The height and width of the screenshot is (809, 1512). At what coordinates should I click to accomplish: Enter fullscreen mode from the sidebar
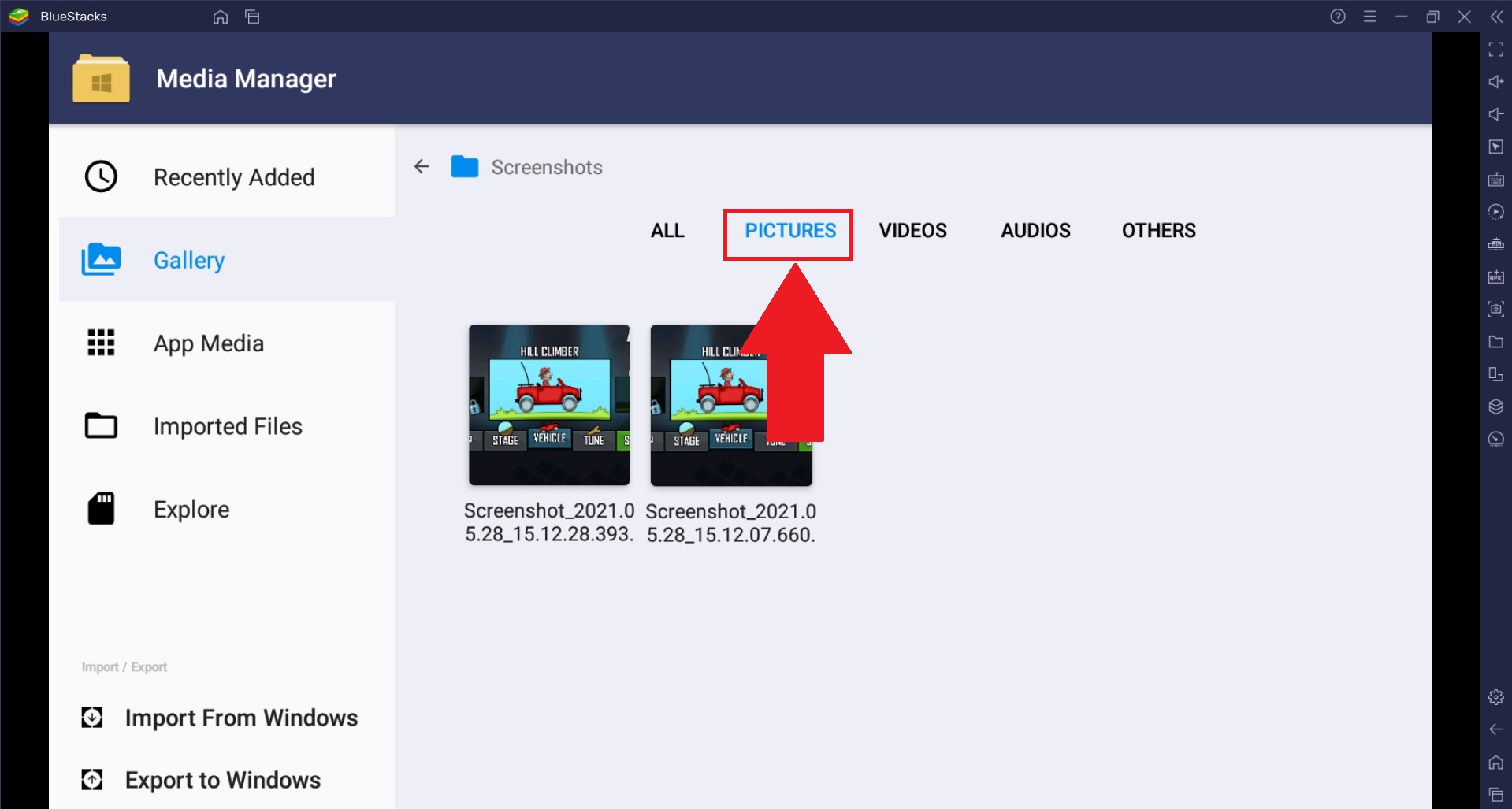click(x=1495, y=50)
